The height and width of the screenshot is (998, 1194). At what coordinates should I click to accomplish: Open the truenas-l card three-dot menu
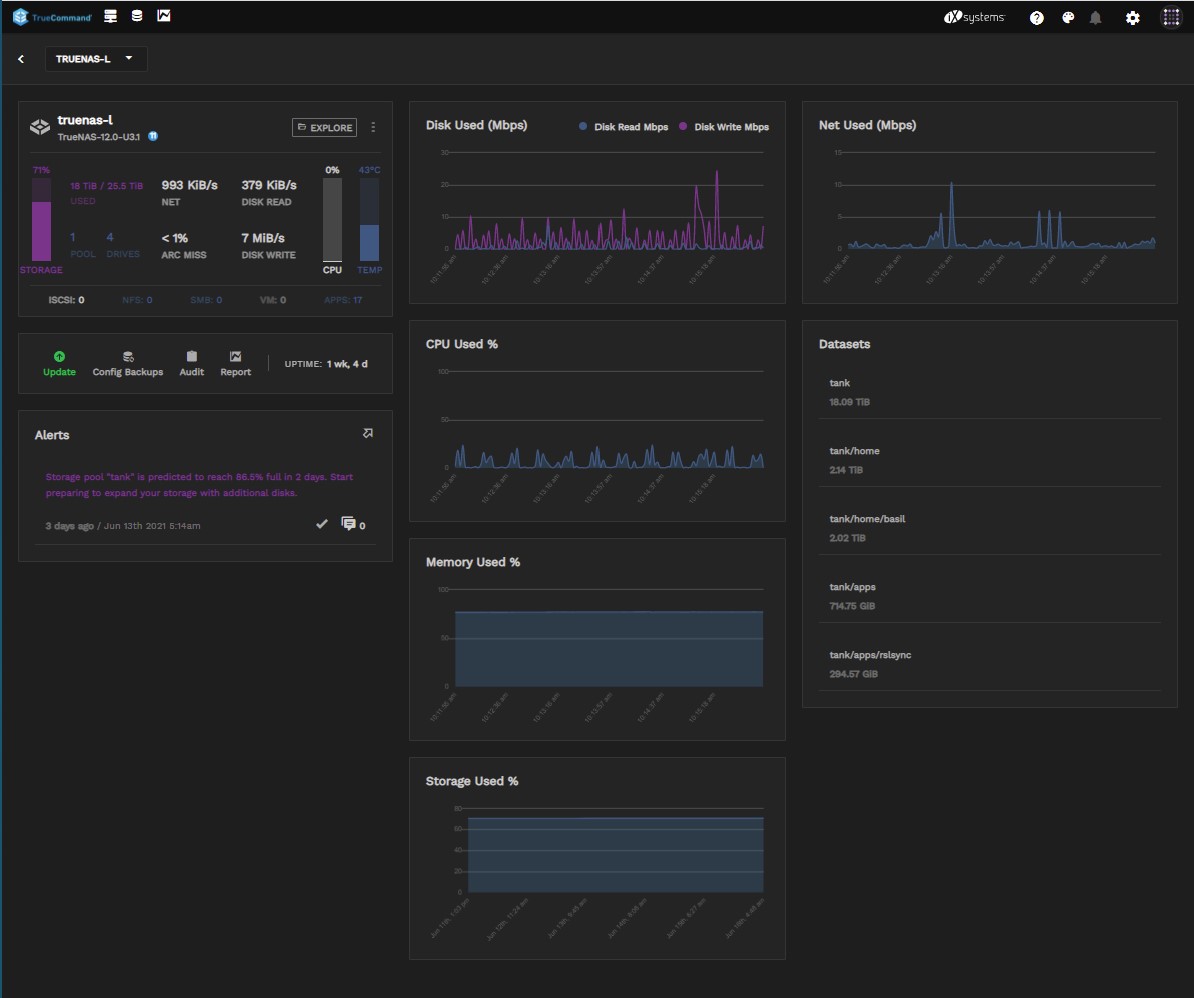pyautogui.click(x=373, y=127)
